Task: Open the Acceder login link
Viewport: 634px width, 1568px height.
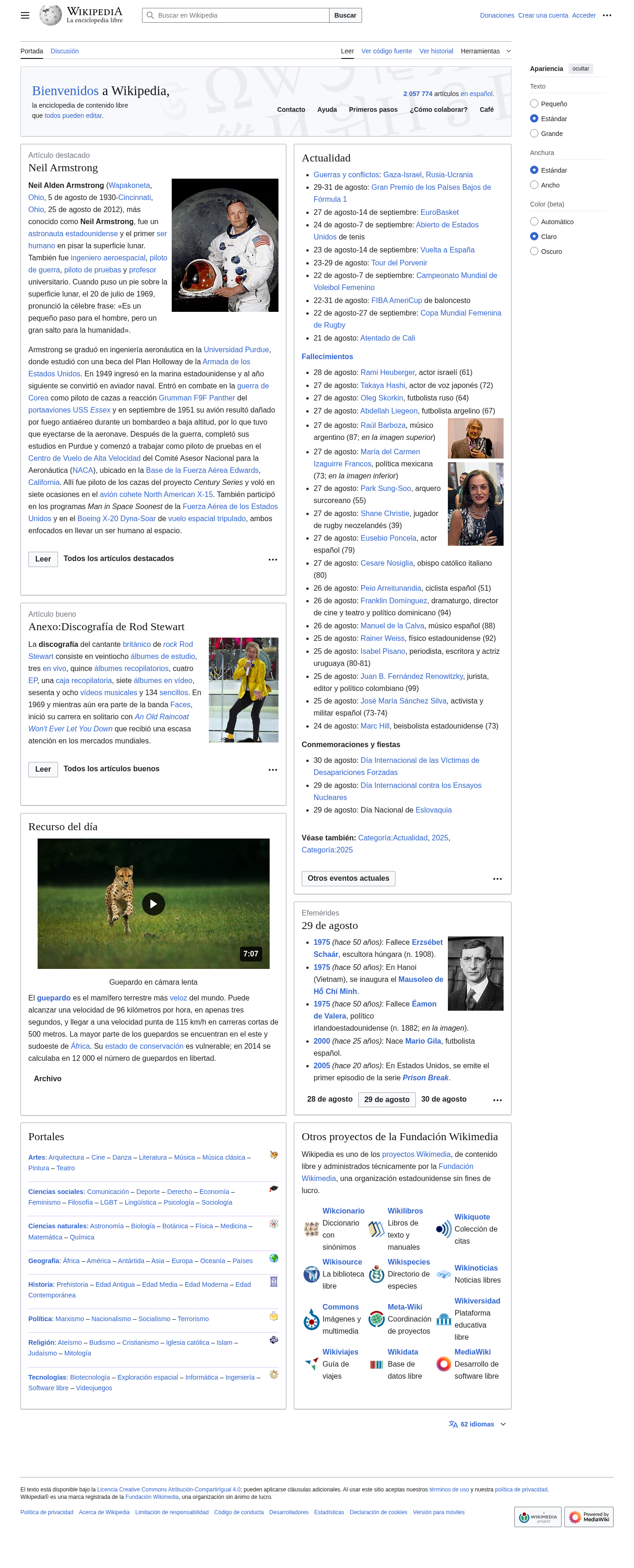Action: point(583,15)
